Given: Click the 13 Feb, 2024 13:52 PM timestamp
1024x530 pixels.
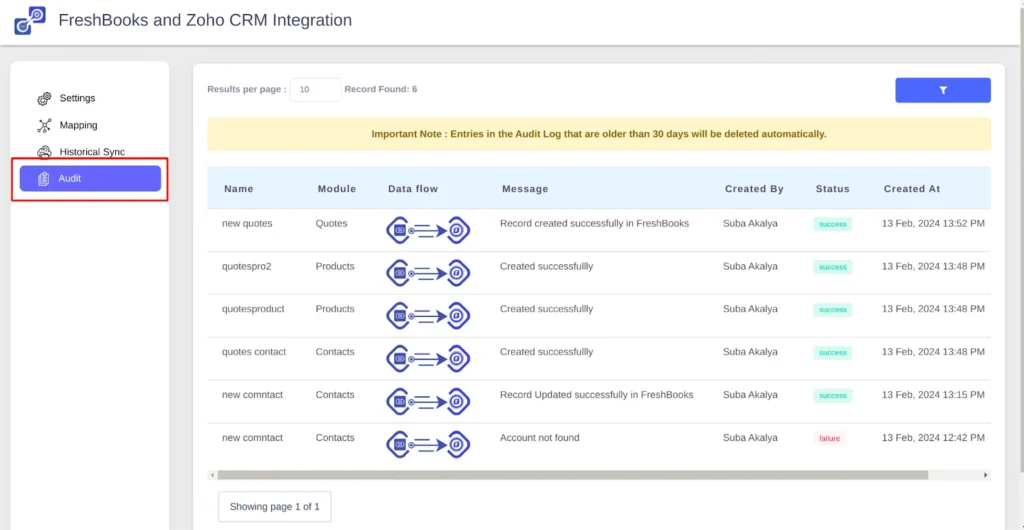Looking at the screenshot, I should [933, 223].
